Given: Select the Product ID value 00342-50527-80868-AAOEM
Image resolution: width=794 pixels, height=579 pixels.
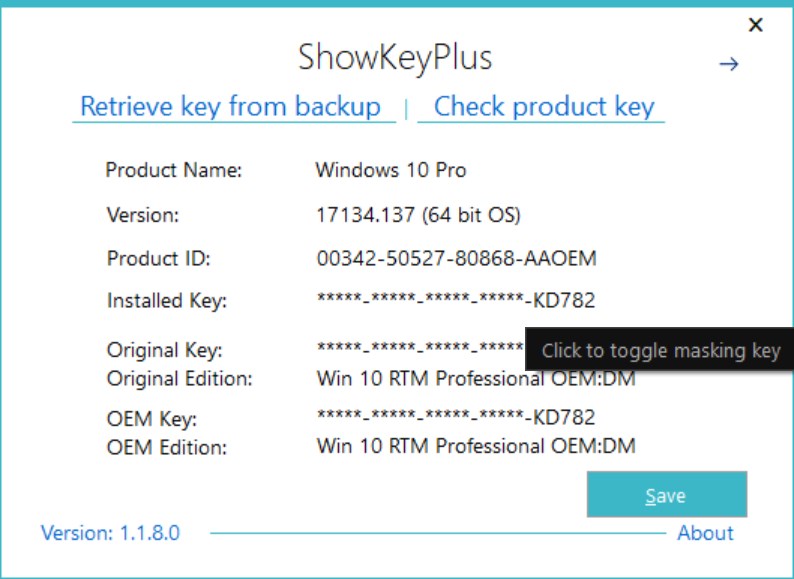Looking at the screenshot, I should [x=456, y=258].
